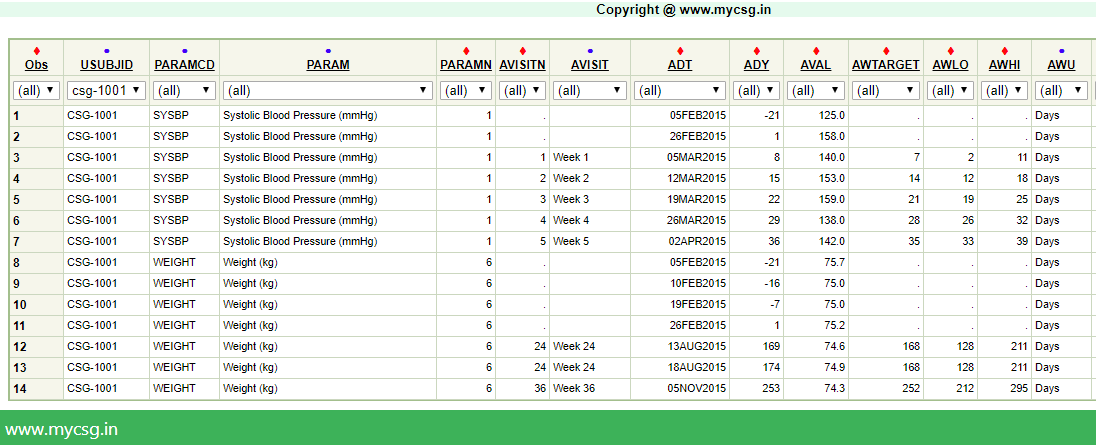Click the blue dot icon above AWU
Viewport: 1096px width, 445px height.
(x=1061, y=51)
